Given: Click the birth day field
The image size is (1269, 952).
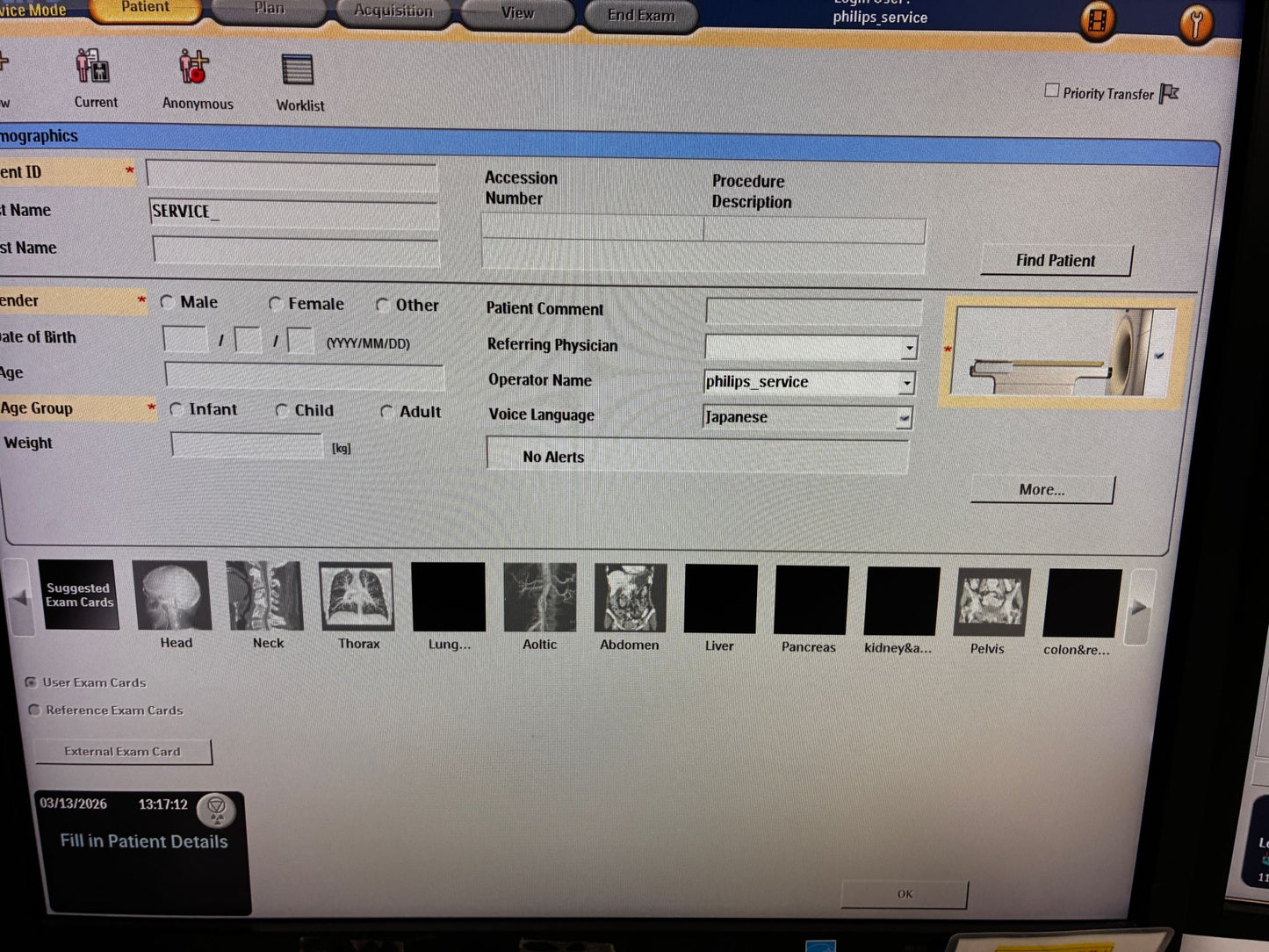Looking at the screenshot, I should coord(300,341).
